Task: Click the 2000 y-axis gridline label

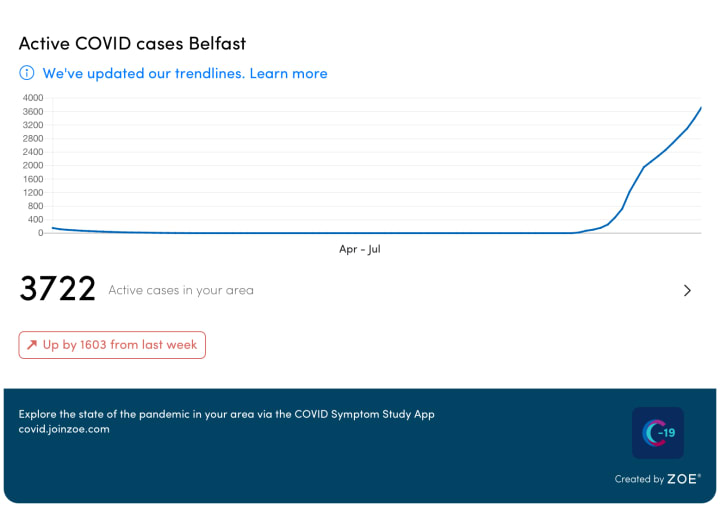Action: (x=33, y=165)
